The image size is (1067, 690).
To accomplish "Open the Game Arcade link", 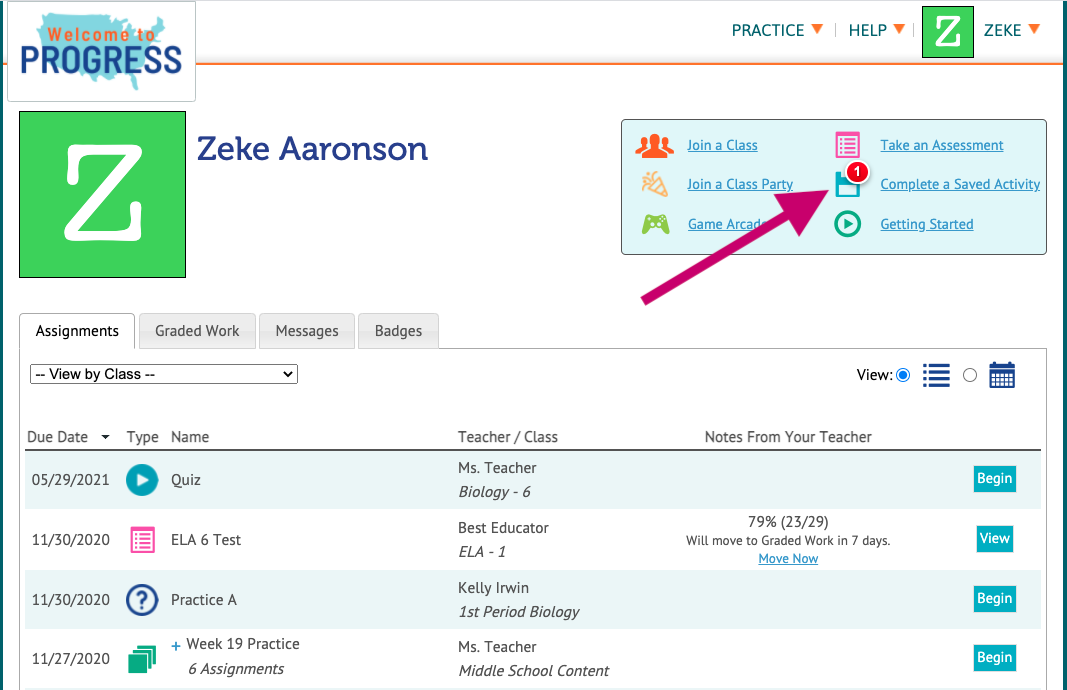I will point(725,224).
